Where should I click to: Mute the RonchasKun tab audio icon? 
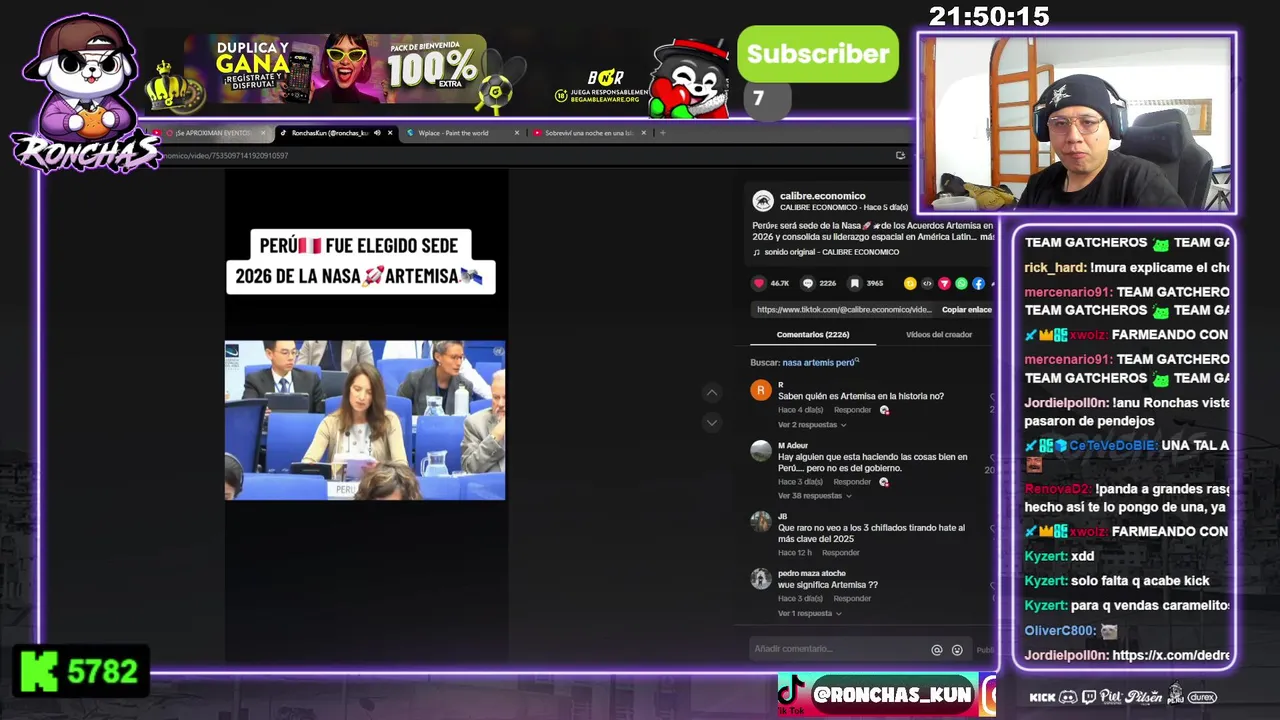coord(377,133)
